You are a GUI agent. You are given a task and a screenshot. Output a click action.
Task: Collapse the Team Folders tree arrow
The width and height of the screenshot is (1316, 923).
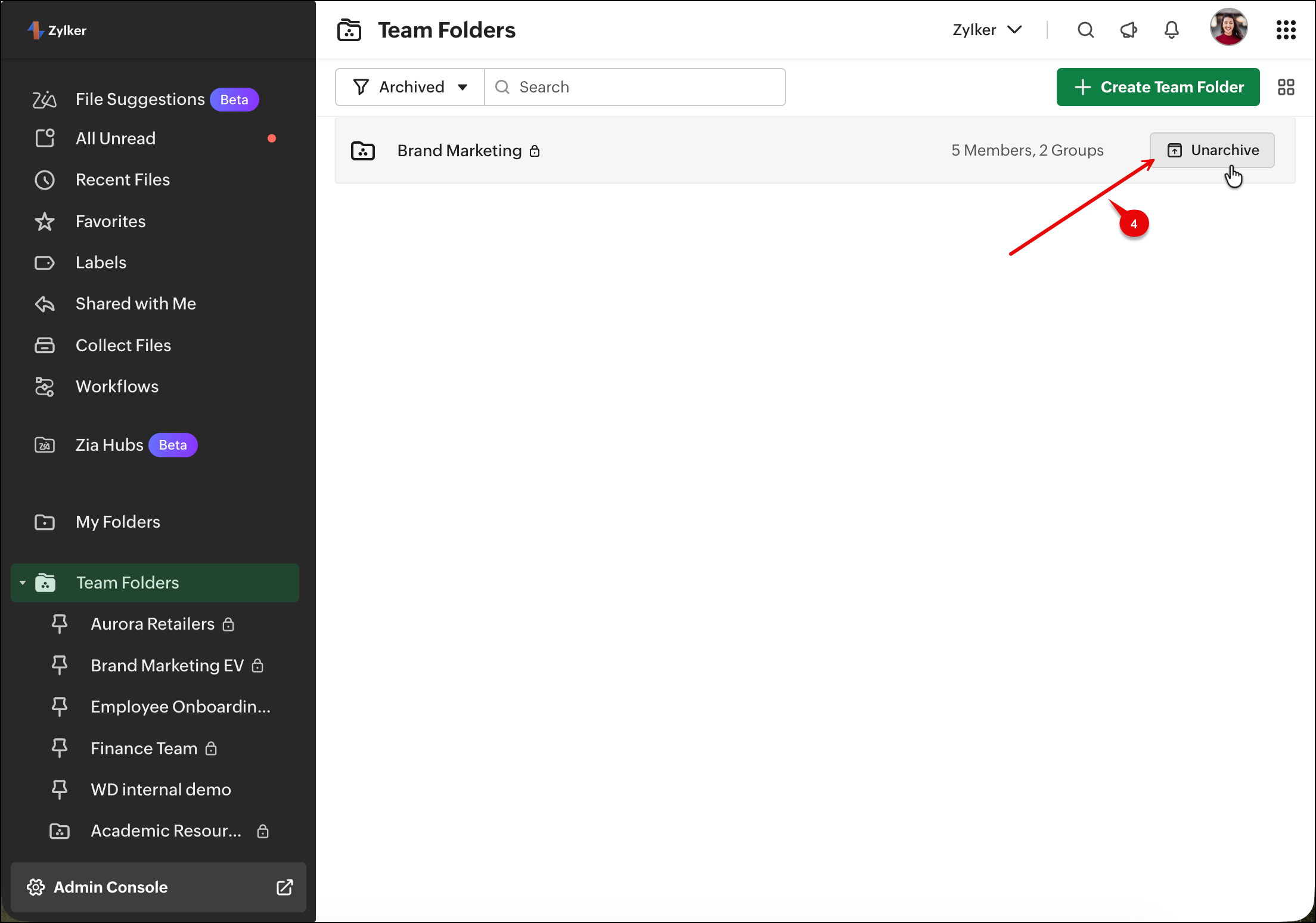click(23, 583)
